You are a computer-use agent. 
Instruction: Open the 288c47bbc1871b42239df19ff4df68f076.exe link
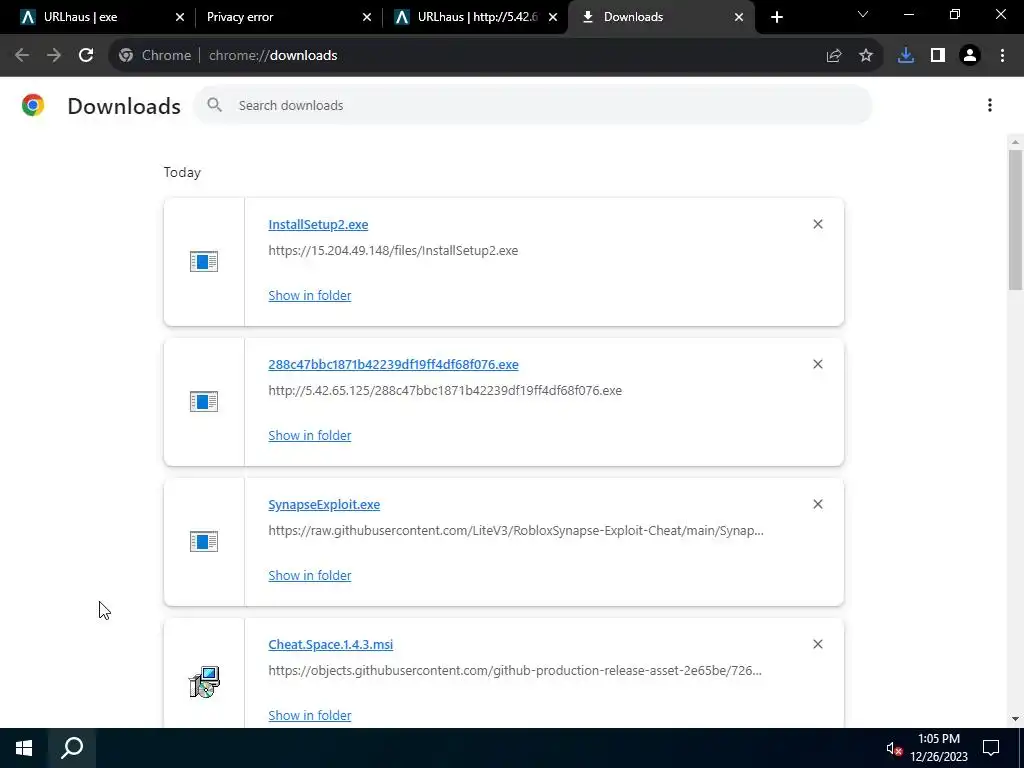coord(393,364)
